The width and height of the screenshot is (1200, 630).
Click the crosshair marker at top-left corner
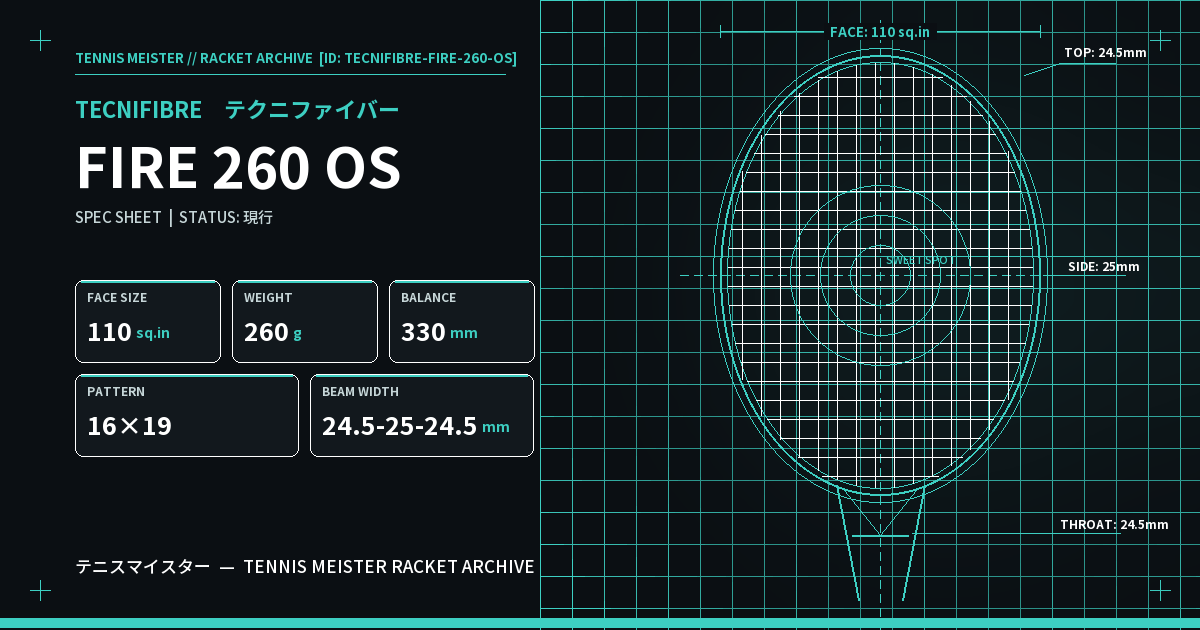(x=40, y=40)
